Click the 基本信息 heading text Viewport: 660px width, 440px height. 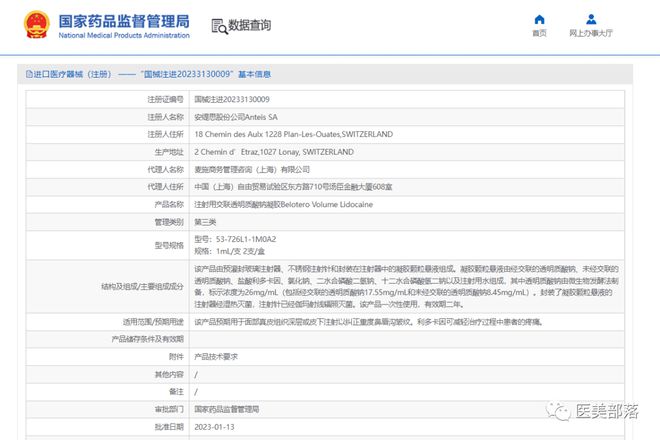click(254, 74)
